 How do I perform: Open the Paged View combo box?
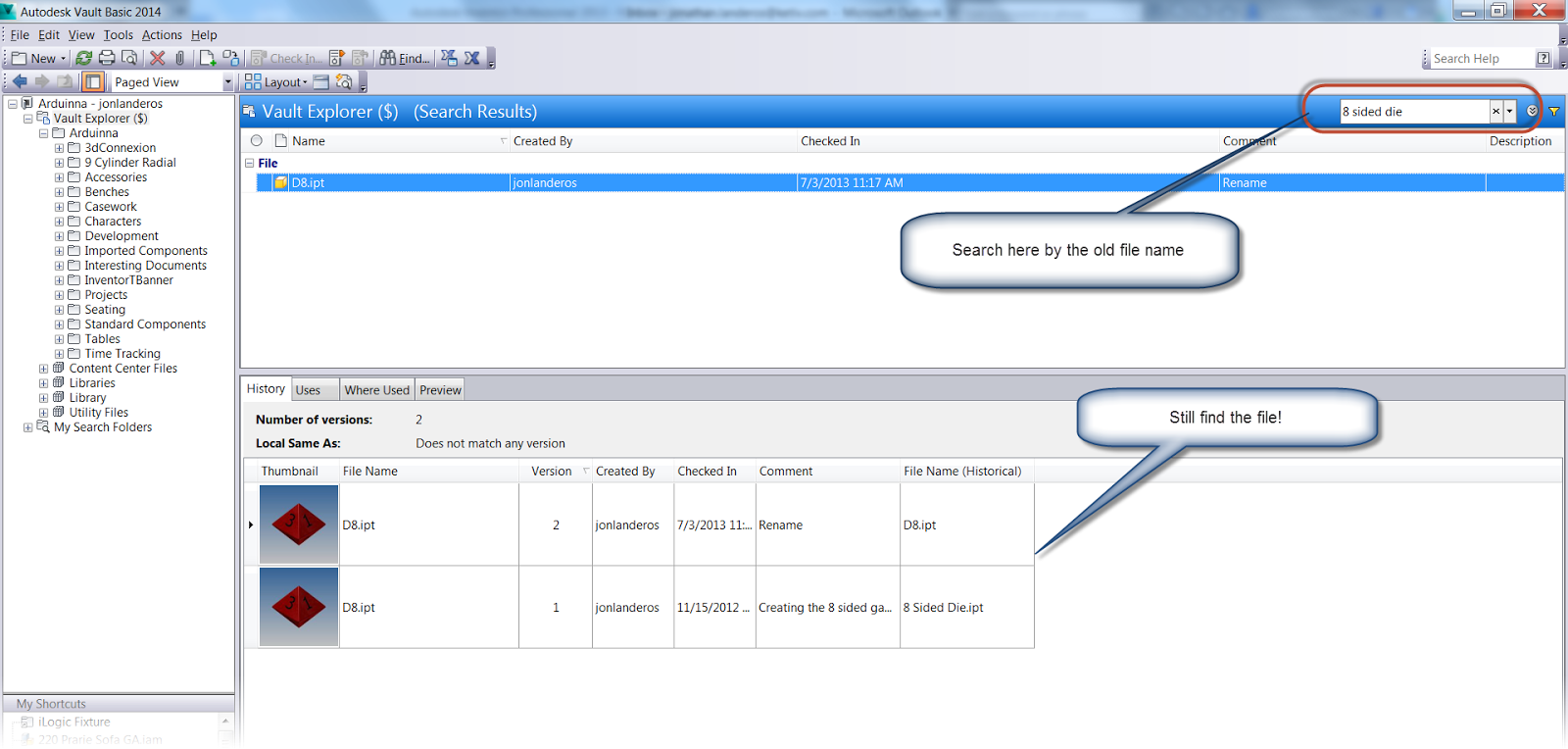(171, 81)
